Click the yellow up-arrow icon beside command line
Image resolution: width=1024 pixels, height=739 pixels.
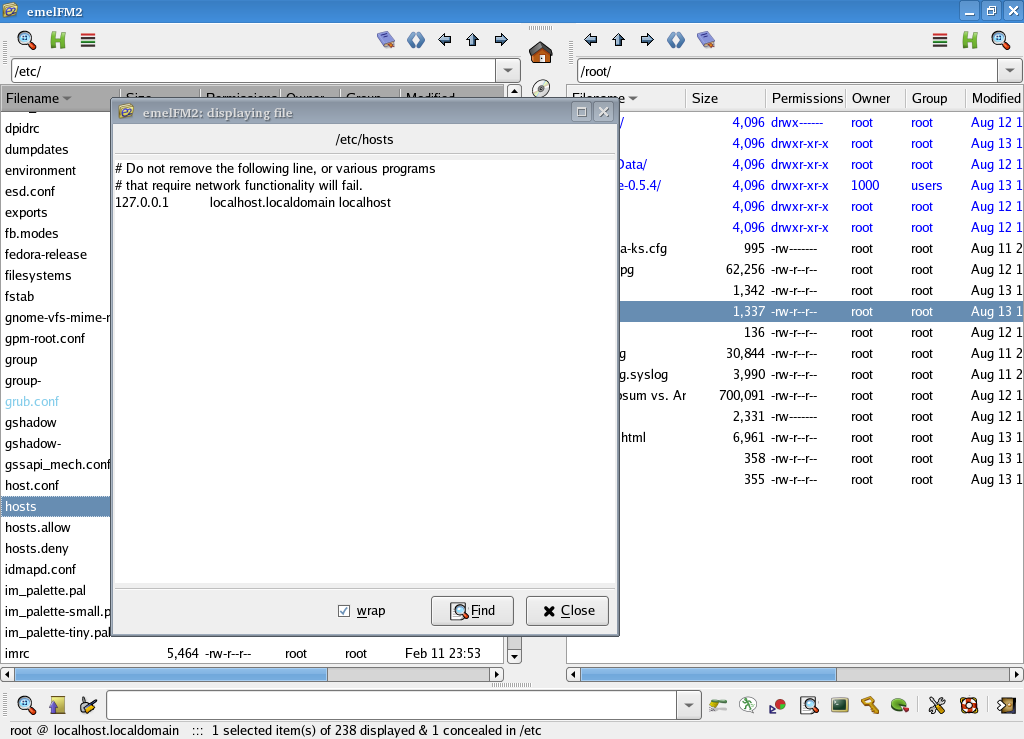[x=57, y=705]
